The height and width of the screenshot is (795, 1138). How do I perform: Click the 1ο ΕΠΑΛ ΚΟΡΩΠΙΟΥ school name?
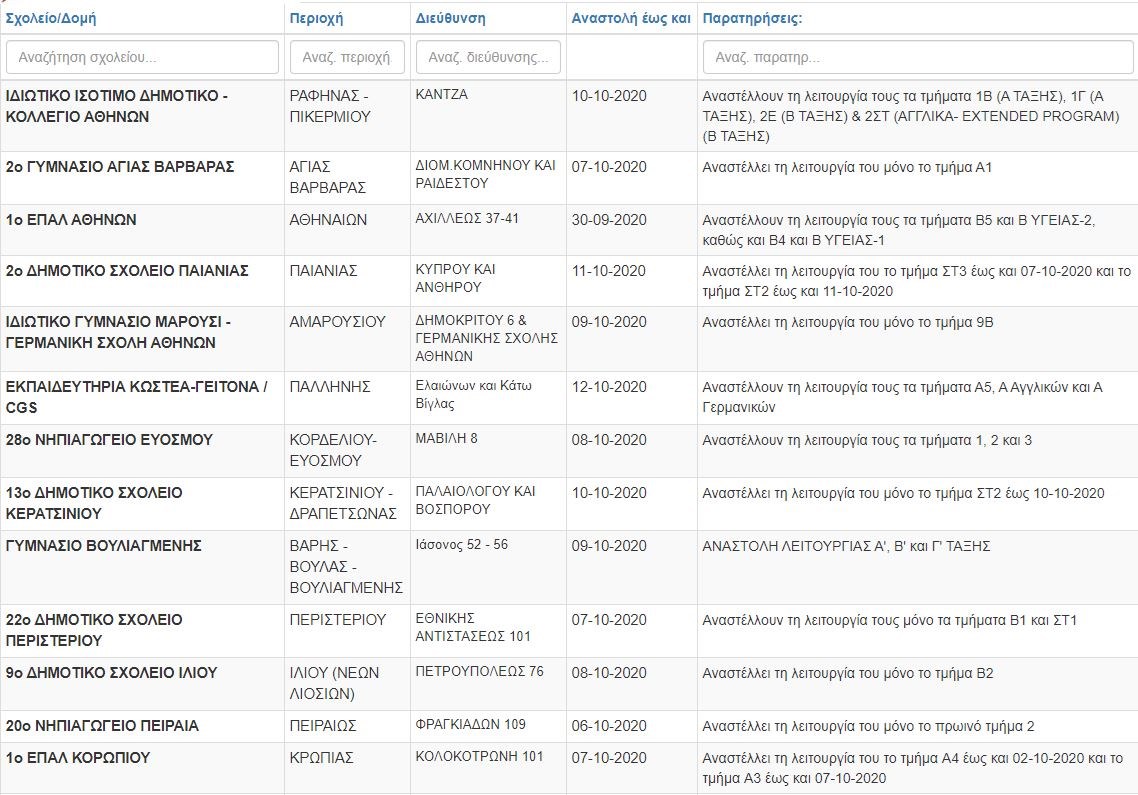tap(78, 758)
